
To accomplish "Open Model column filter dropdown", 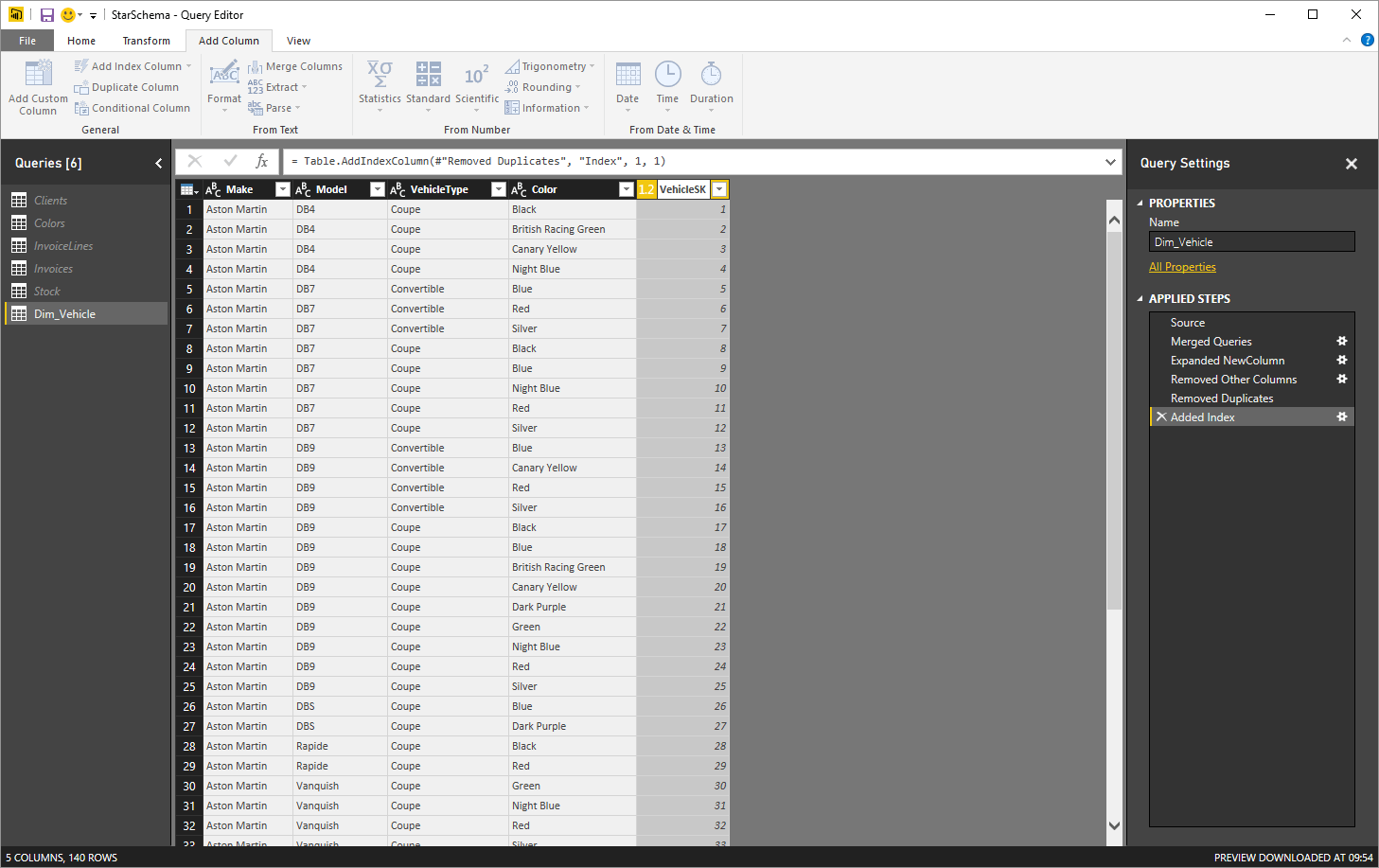I will click(x=377, y=189).
